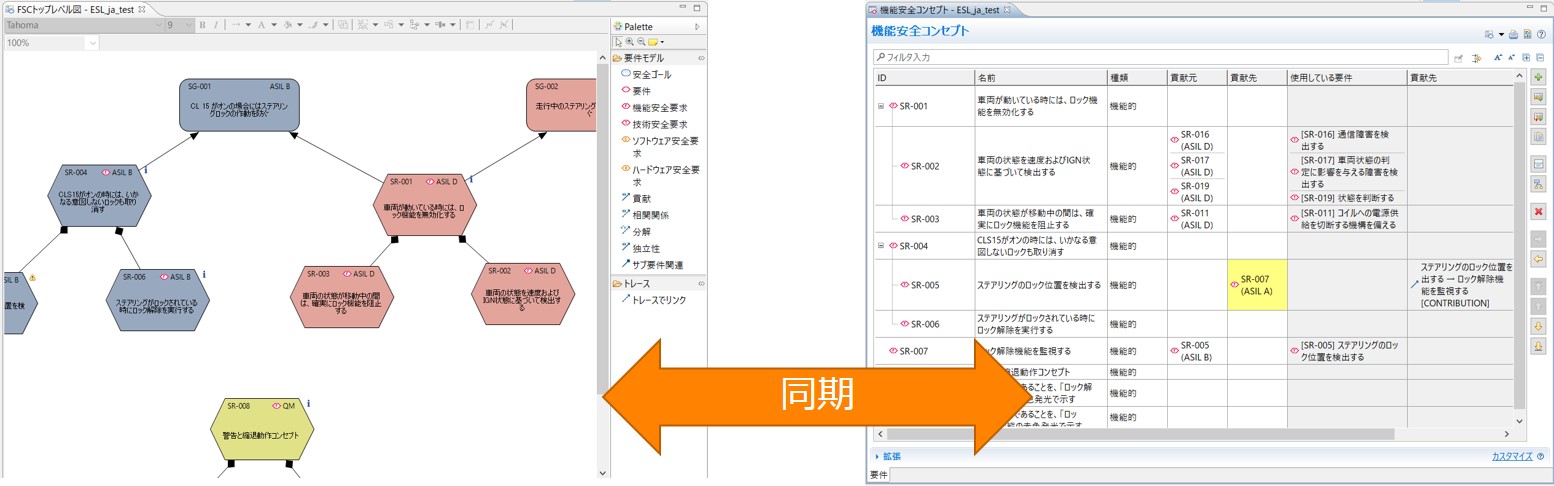Open the 100% zoom dropdown

tap(92, 43)
